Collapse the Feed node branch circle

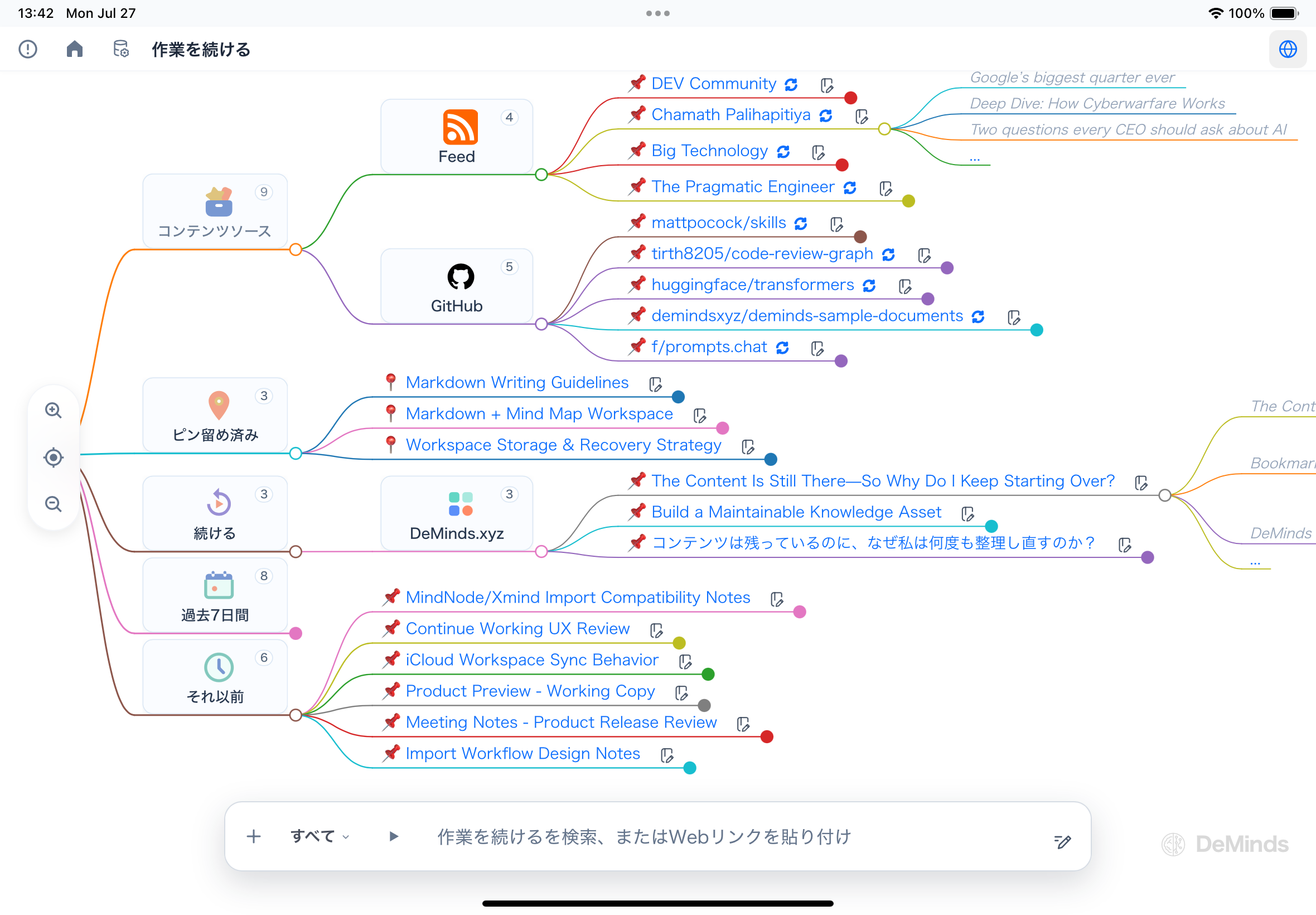[x=541, y=175]
